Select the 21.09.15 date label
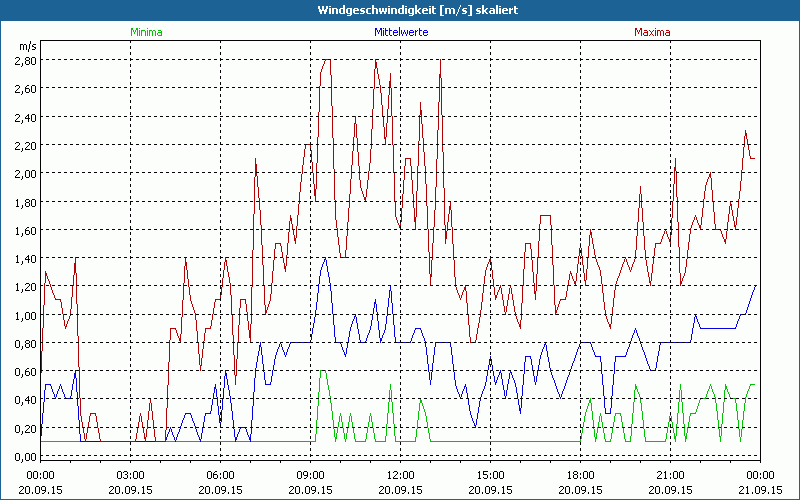 coord(760,490)
